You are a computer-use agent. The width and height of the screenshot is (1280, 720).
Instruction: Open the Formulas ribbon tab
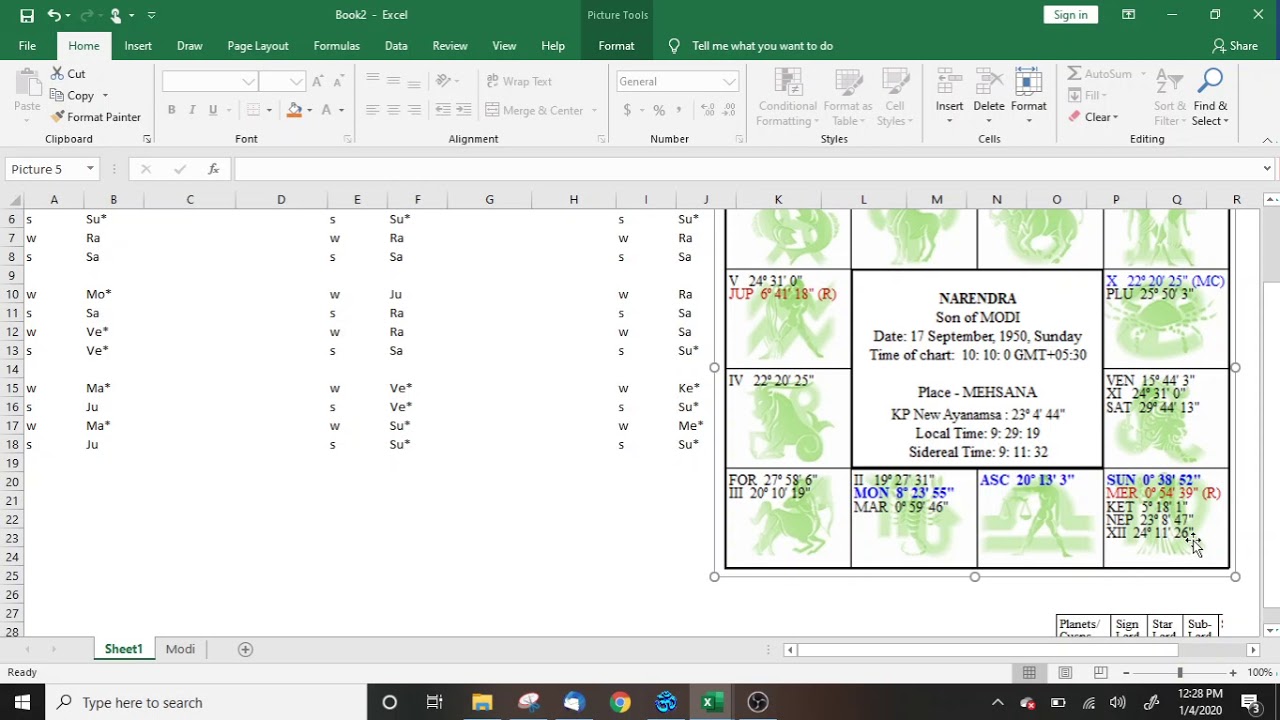[x=336, y=46]
